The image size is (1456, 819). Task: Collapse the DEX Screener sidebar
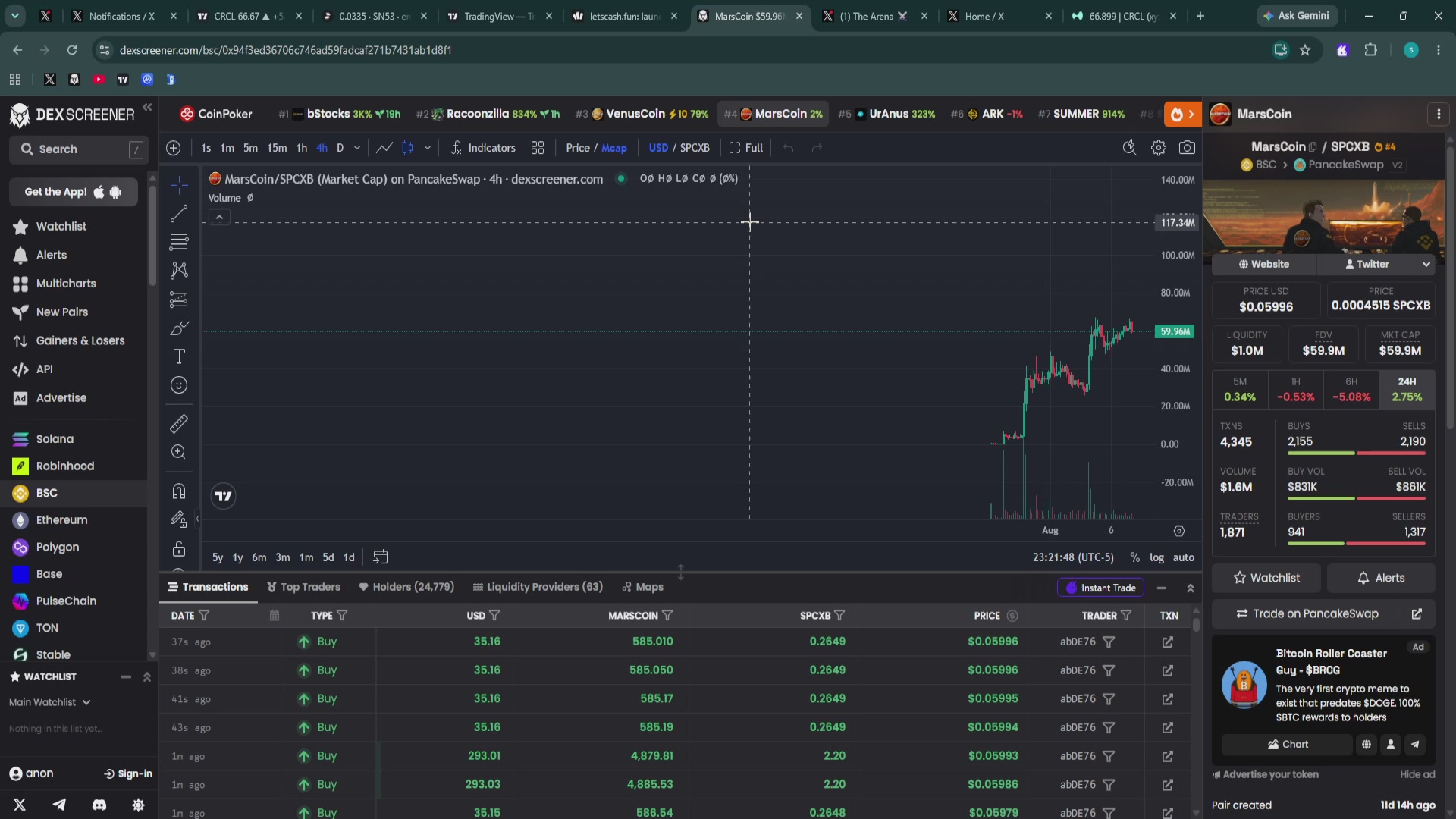click(x=147, y=108)
